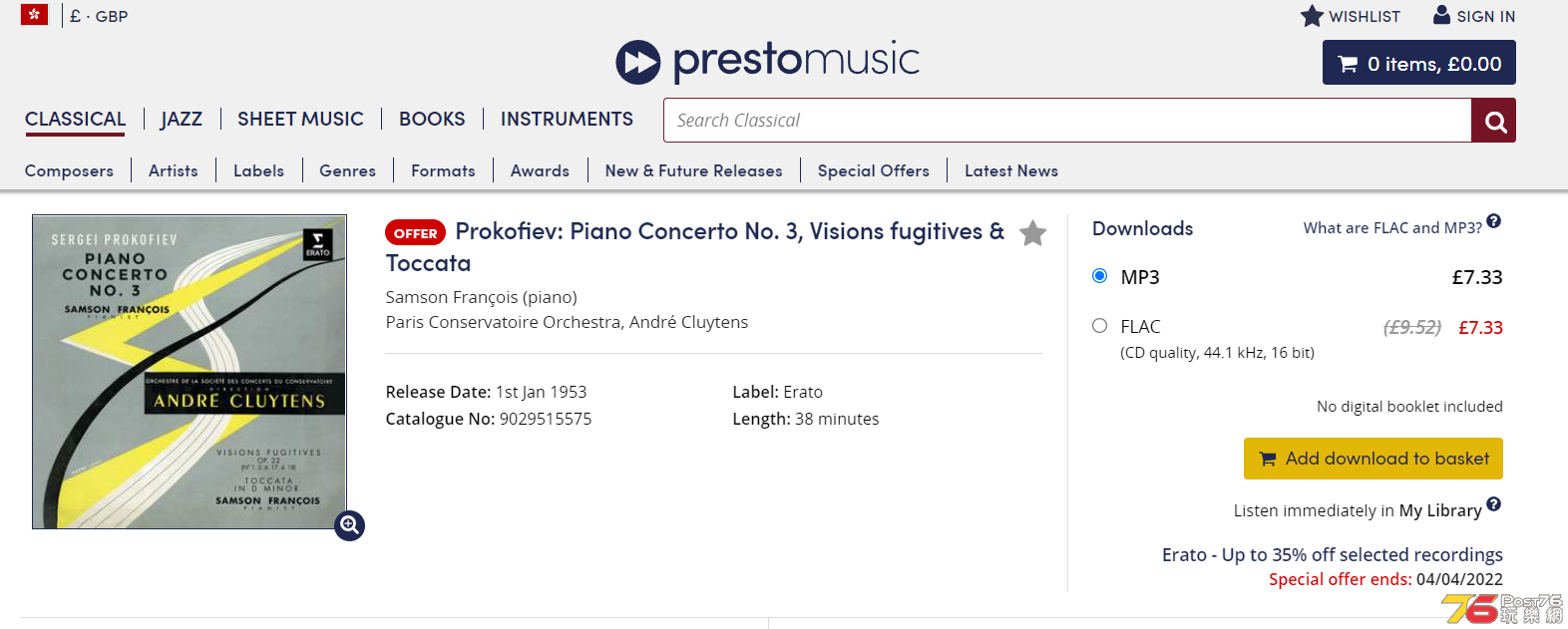Open help icon beside FLAC and MP3 question
This screenshot has width=1568, height=629.
(1493, 221)
